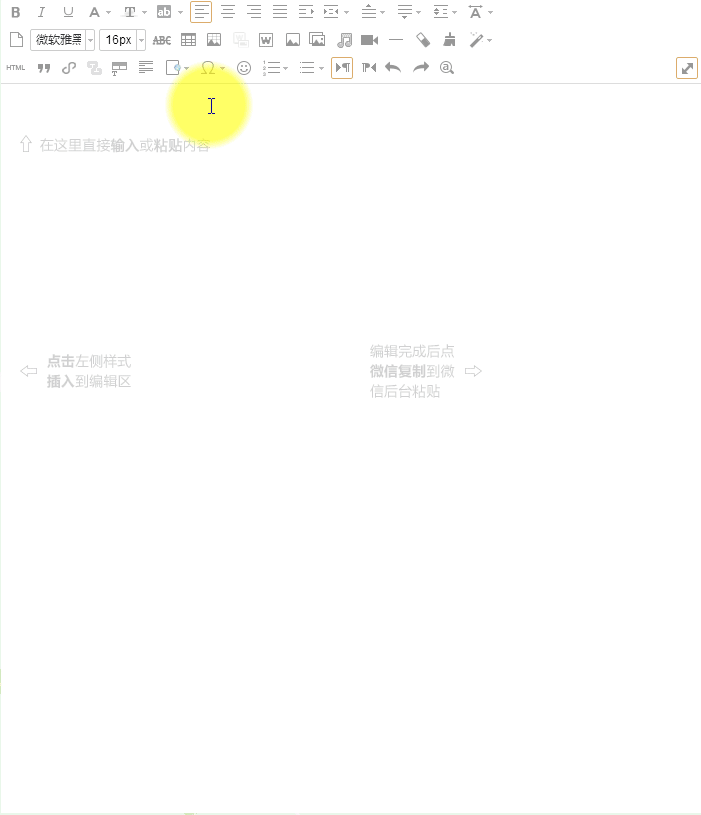Toggle bold formatting
This screenshot has height=815, width=701.
tap(16, 12)
